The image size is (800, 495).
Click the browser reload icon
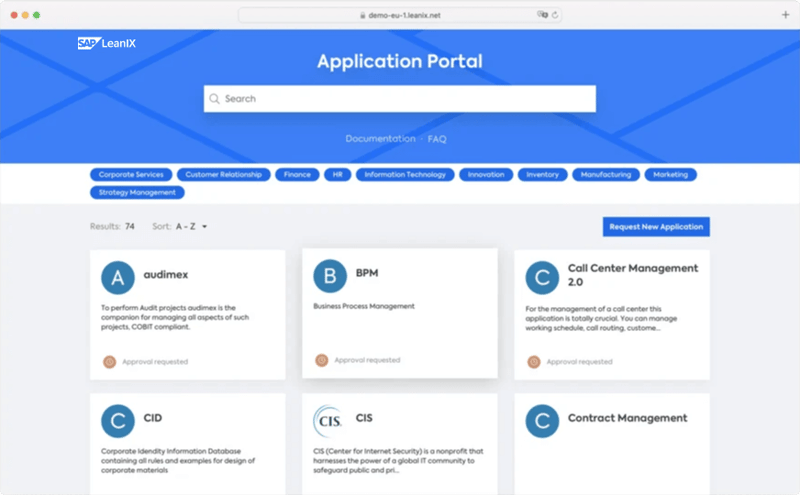click(555, 15)
